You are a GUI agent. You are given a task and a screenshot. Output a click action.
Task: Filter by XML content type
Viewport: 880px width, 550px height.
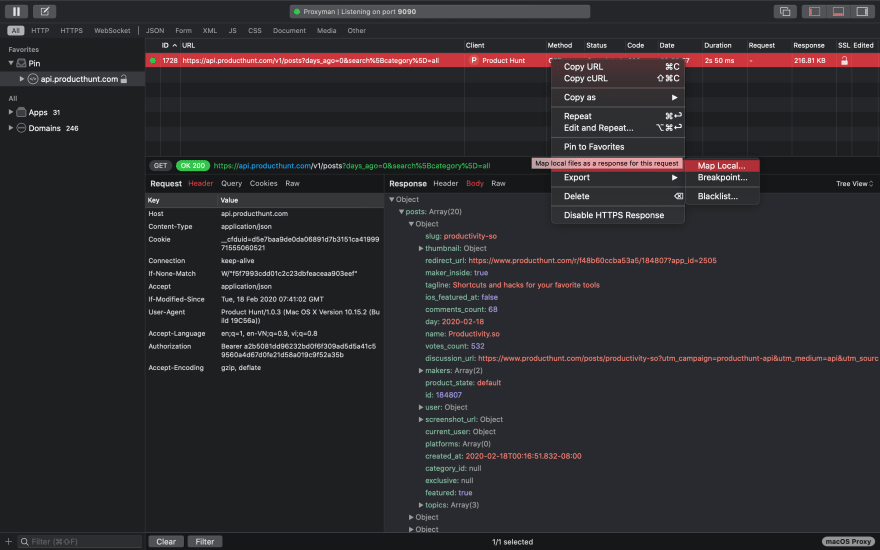click(x=210, y=30)
